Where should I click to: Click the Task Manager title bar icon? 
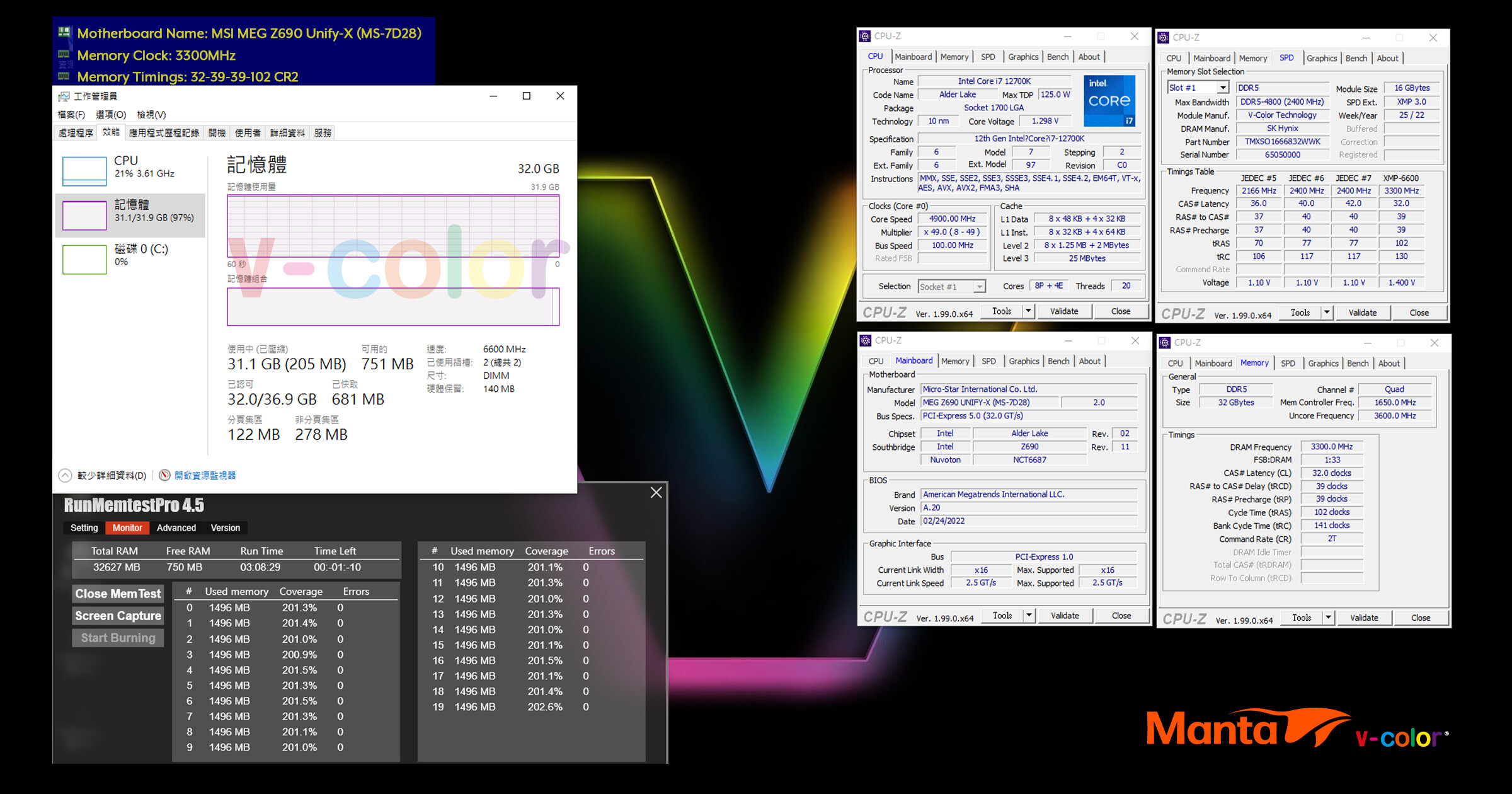click(64, 96)
